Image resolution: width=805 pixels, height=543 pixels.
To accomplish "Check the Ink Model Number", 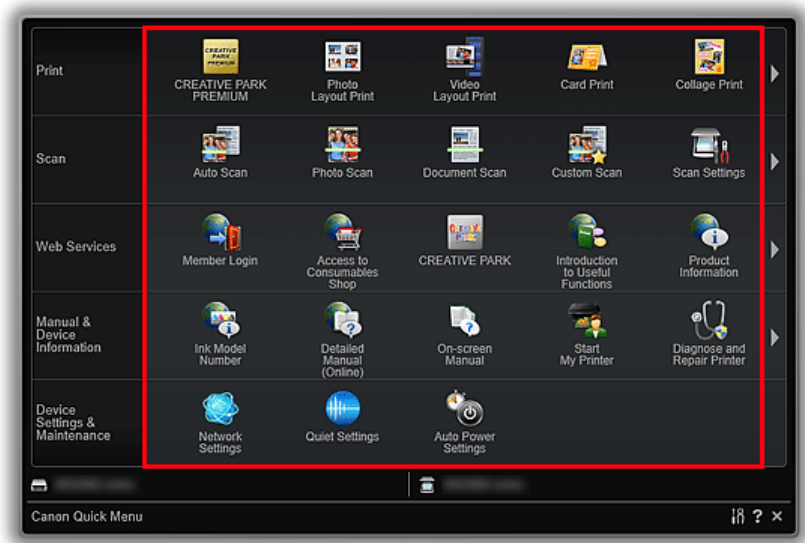I will (x=220, y=322).
